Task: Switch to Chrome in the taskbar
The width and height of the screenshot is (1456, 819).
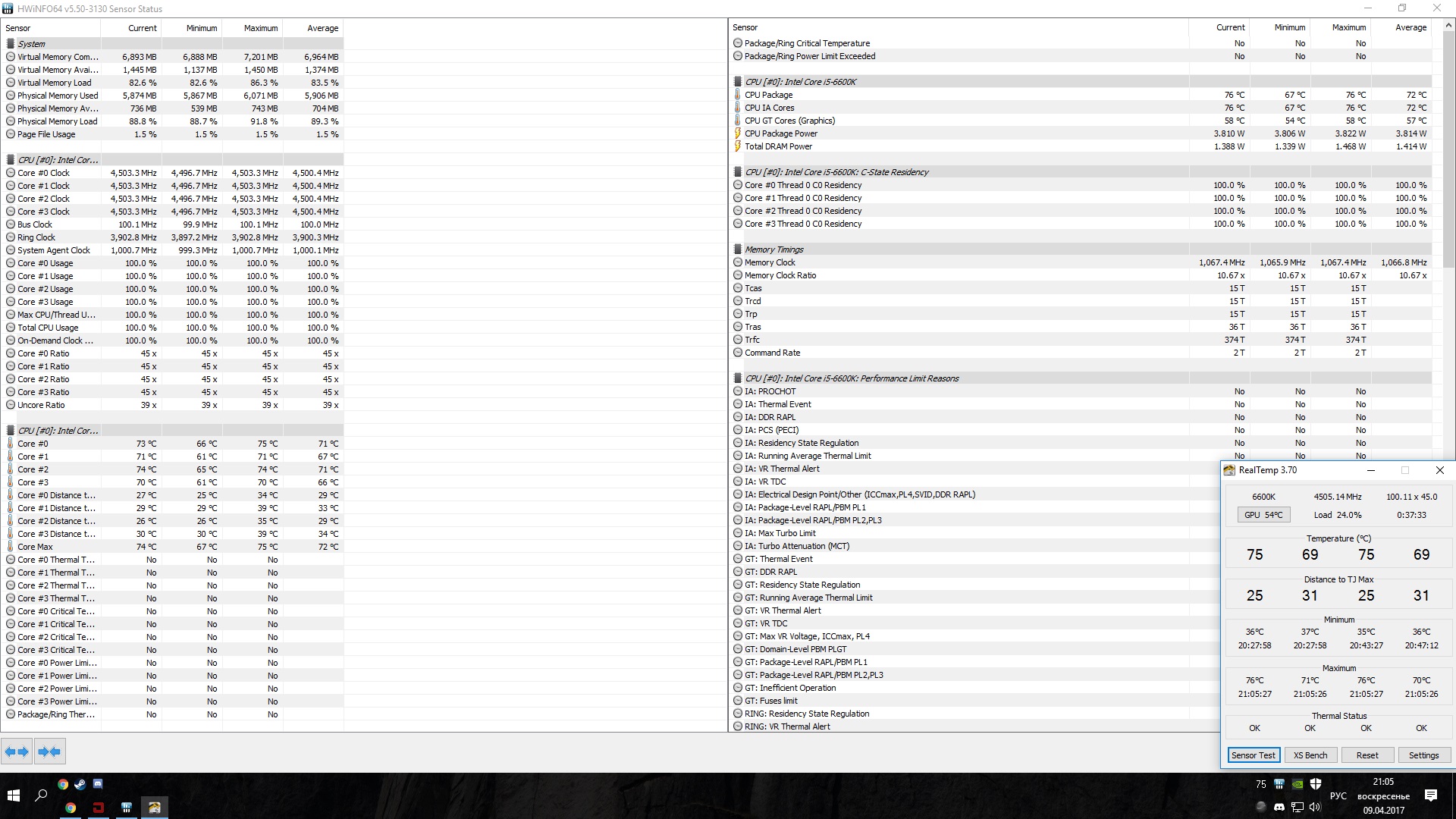Action: pyautogui.click(x=71, y=808)
